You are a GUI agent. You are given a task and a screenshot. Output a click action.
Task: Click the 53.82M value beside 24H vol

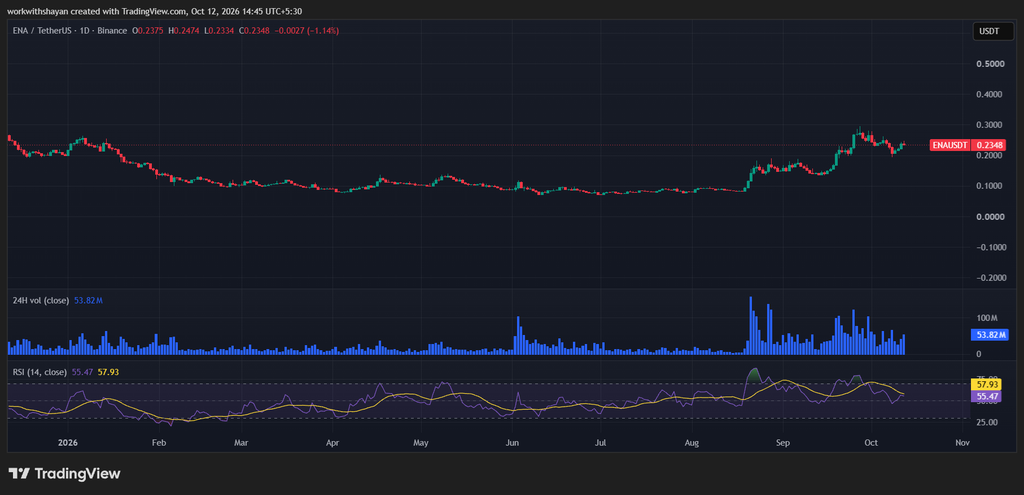click(x=88, y=300)
